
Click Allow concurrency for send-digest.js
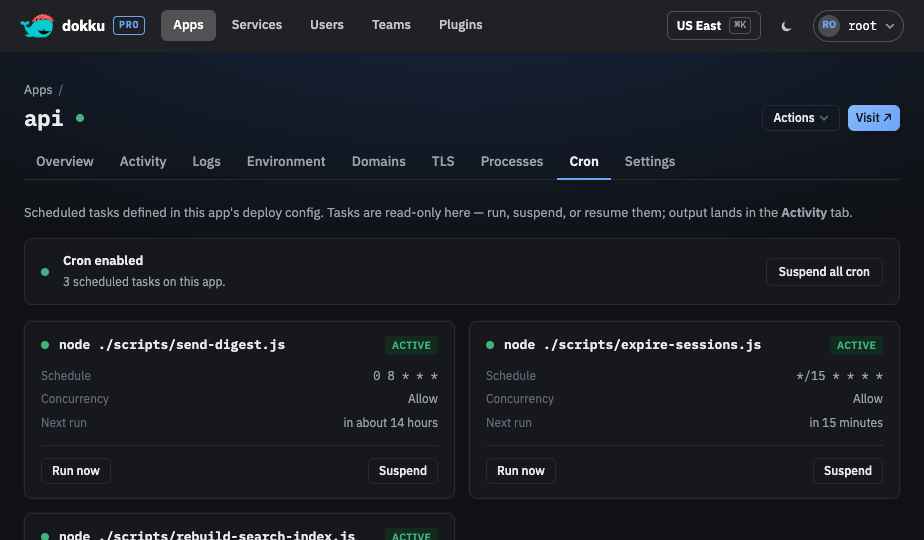tap(423, 399)
